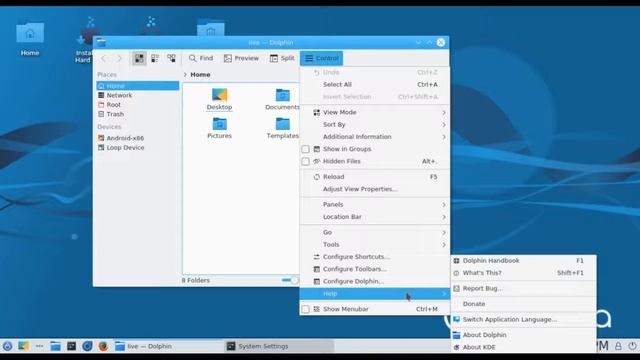Screen dimensions: 640x360
Task: Open Configure Toolbars from the menu
Action: 375,269
